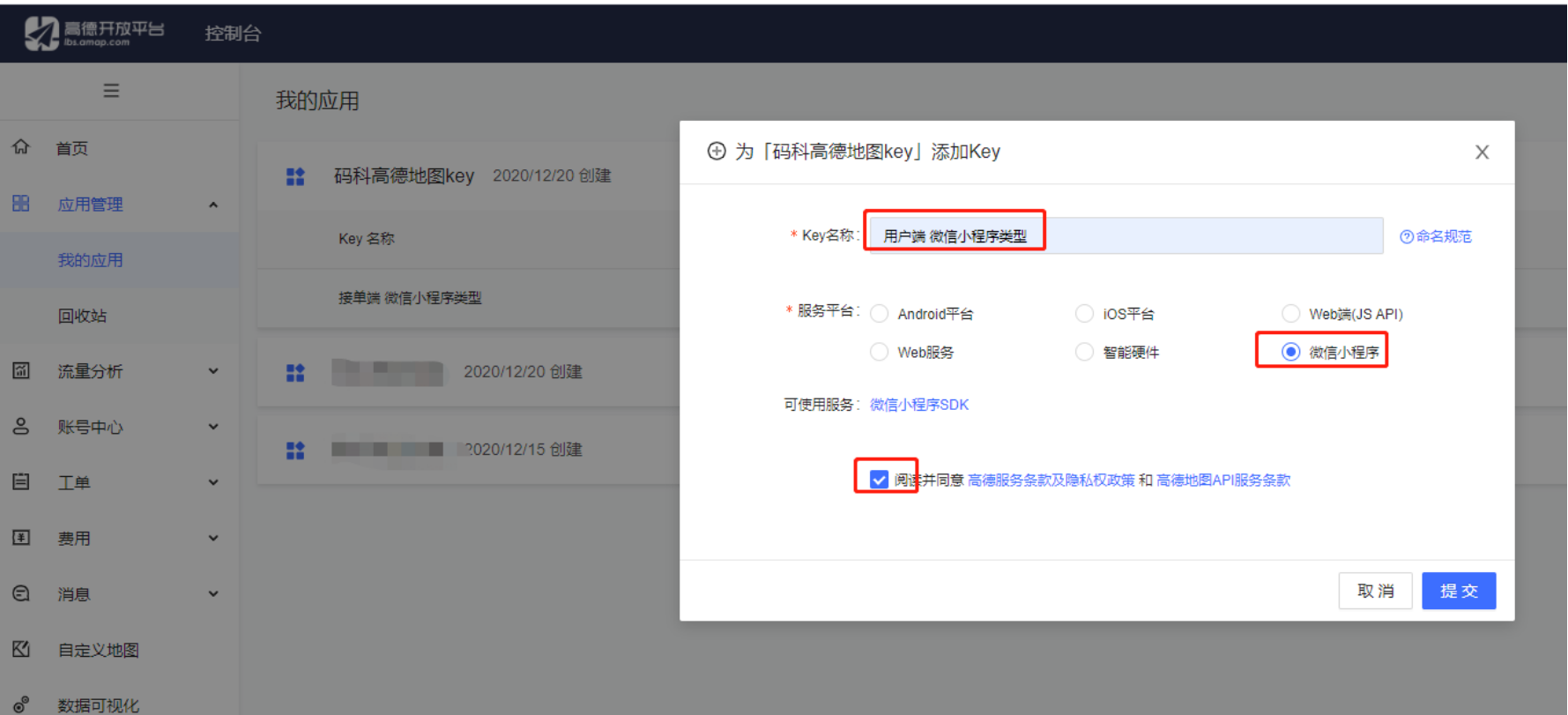Click the Key 名称 column header
The width and height of the screenshot is (1568, 715).
pyautogui.click(x=367, y=238)
